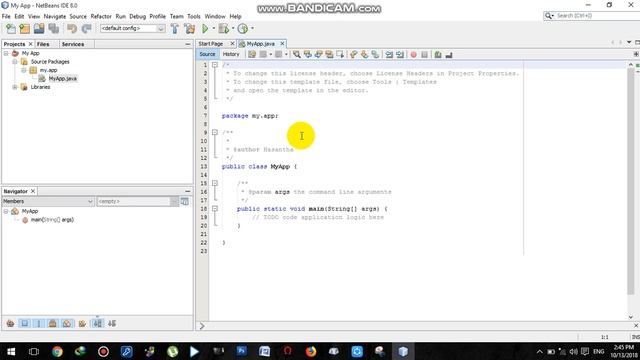Collapse the my.app package node
The image size is (640, 360).
[24, 70]
